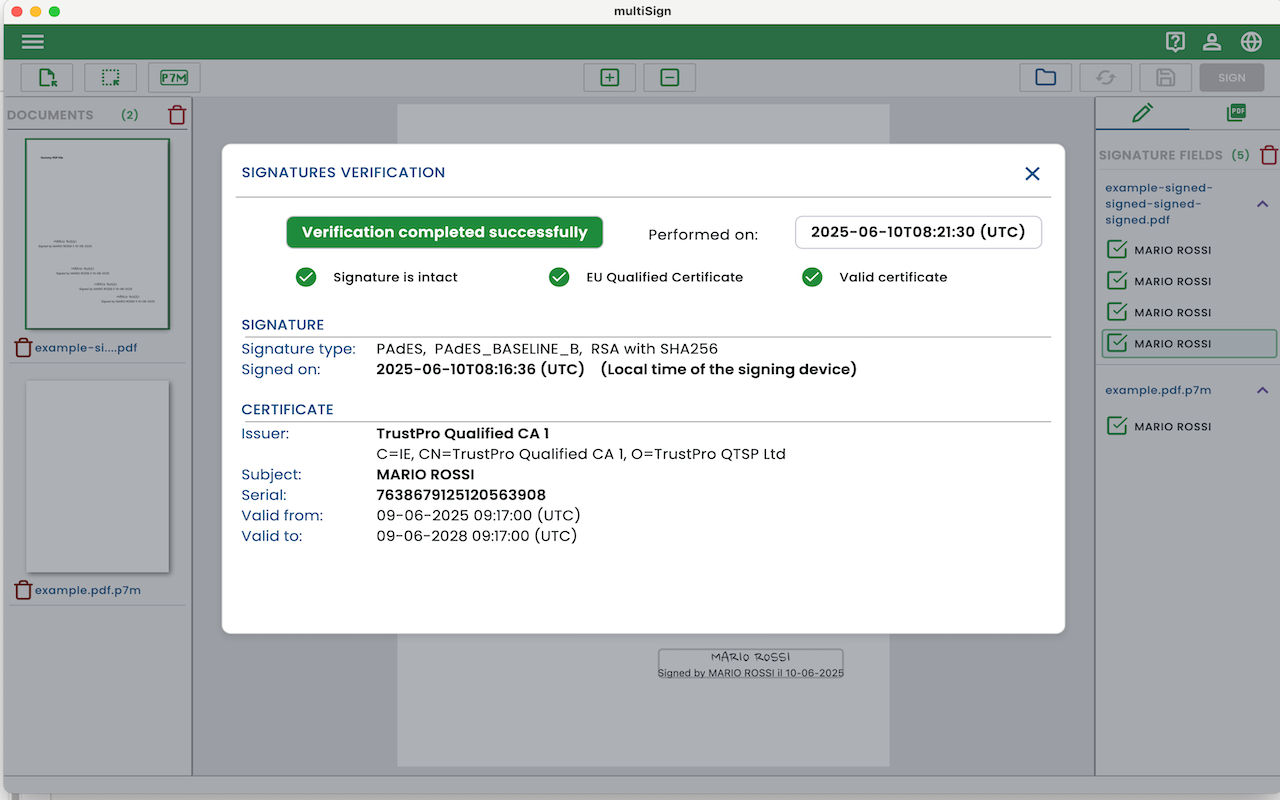Click Verification completed successfully badge
1280x800 pixels.
445,232
